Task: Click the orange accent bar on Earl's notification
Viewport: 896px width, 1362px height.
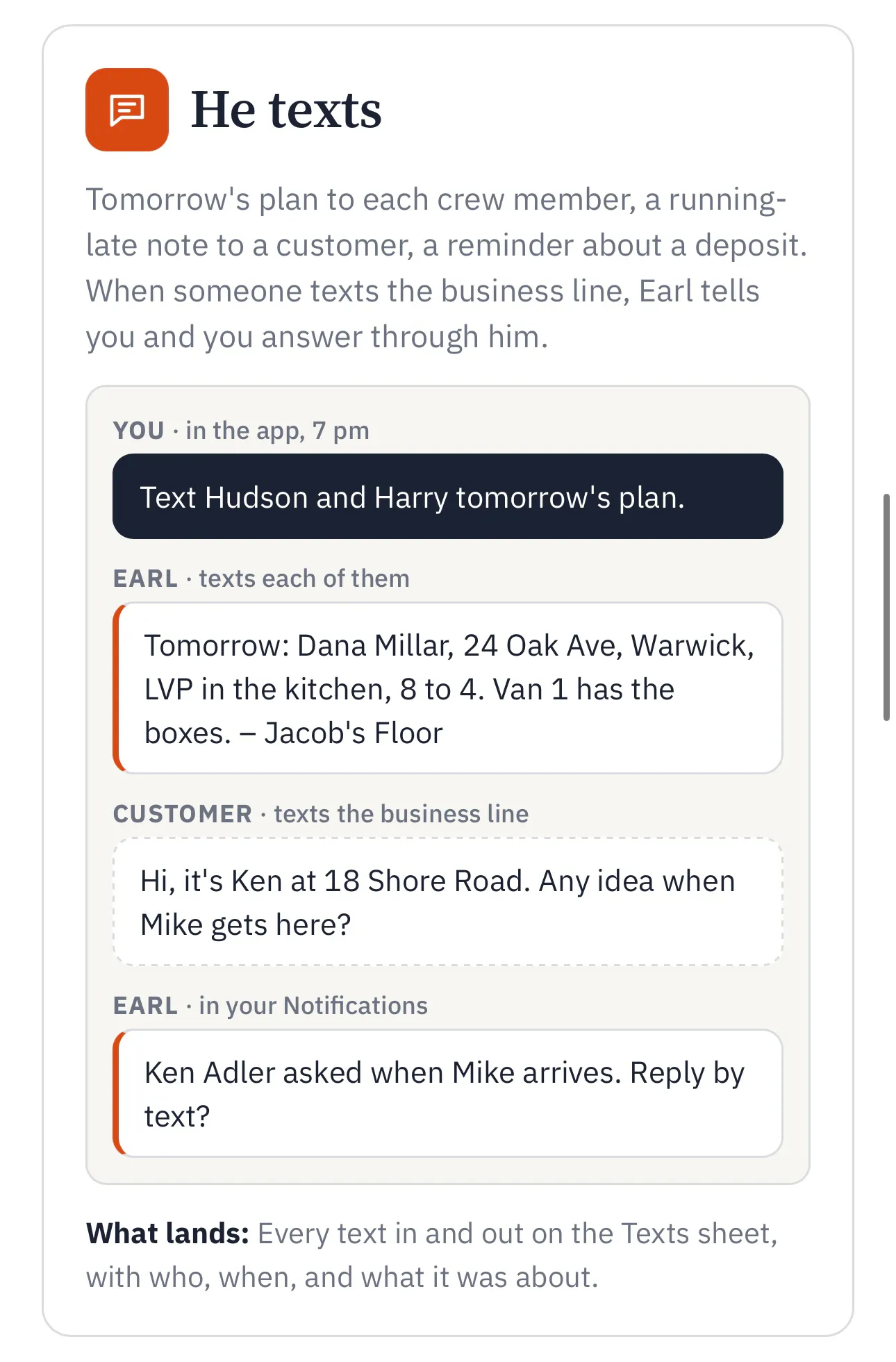Action: point(117,1094)
